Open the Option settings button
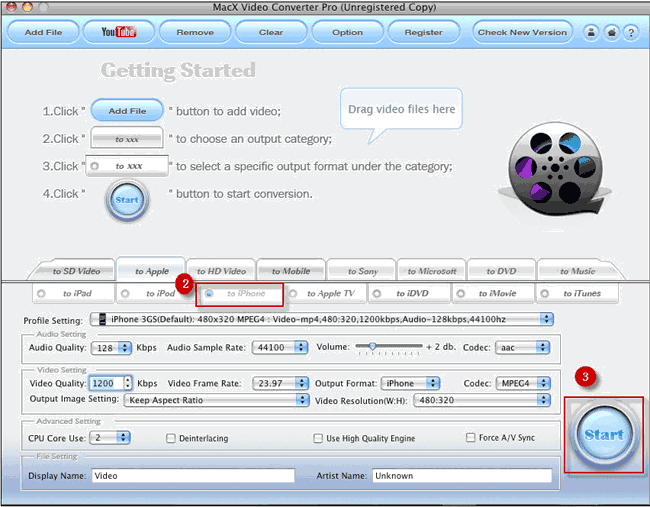This screenshot has height=507, width=650. pos(347,32)
